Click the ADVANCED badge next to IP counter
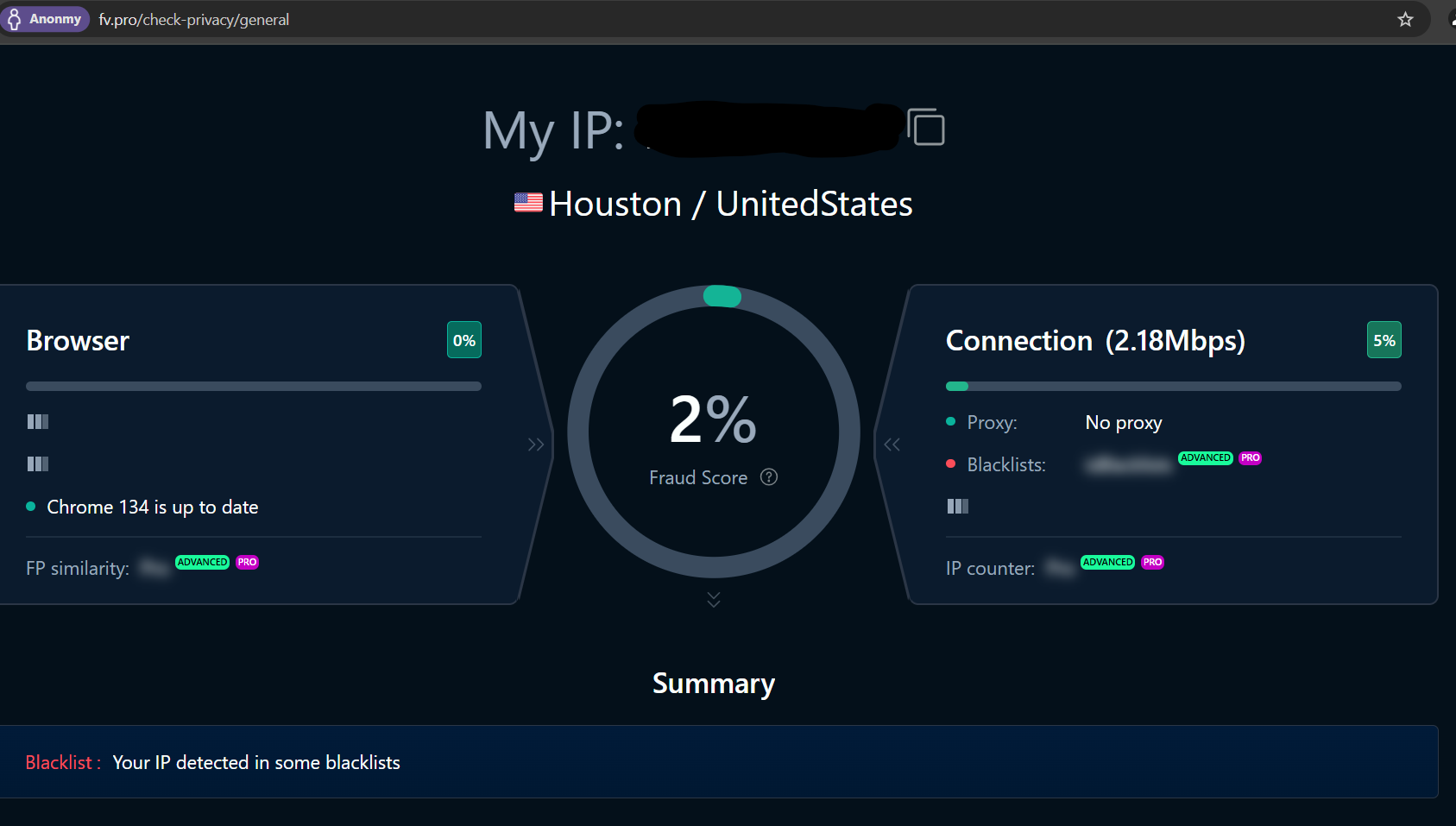 (1107, 562)
